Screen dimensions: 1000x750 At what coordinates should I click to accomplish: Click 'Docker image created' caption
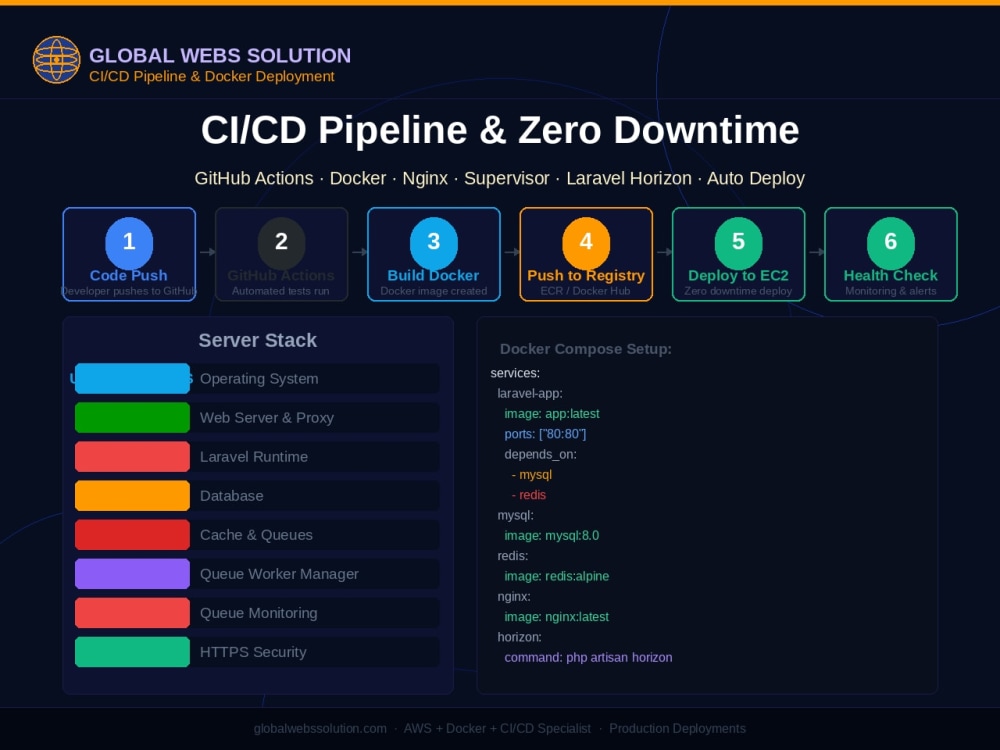[x=434, y=291]
